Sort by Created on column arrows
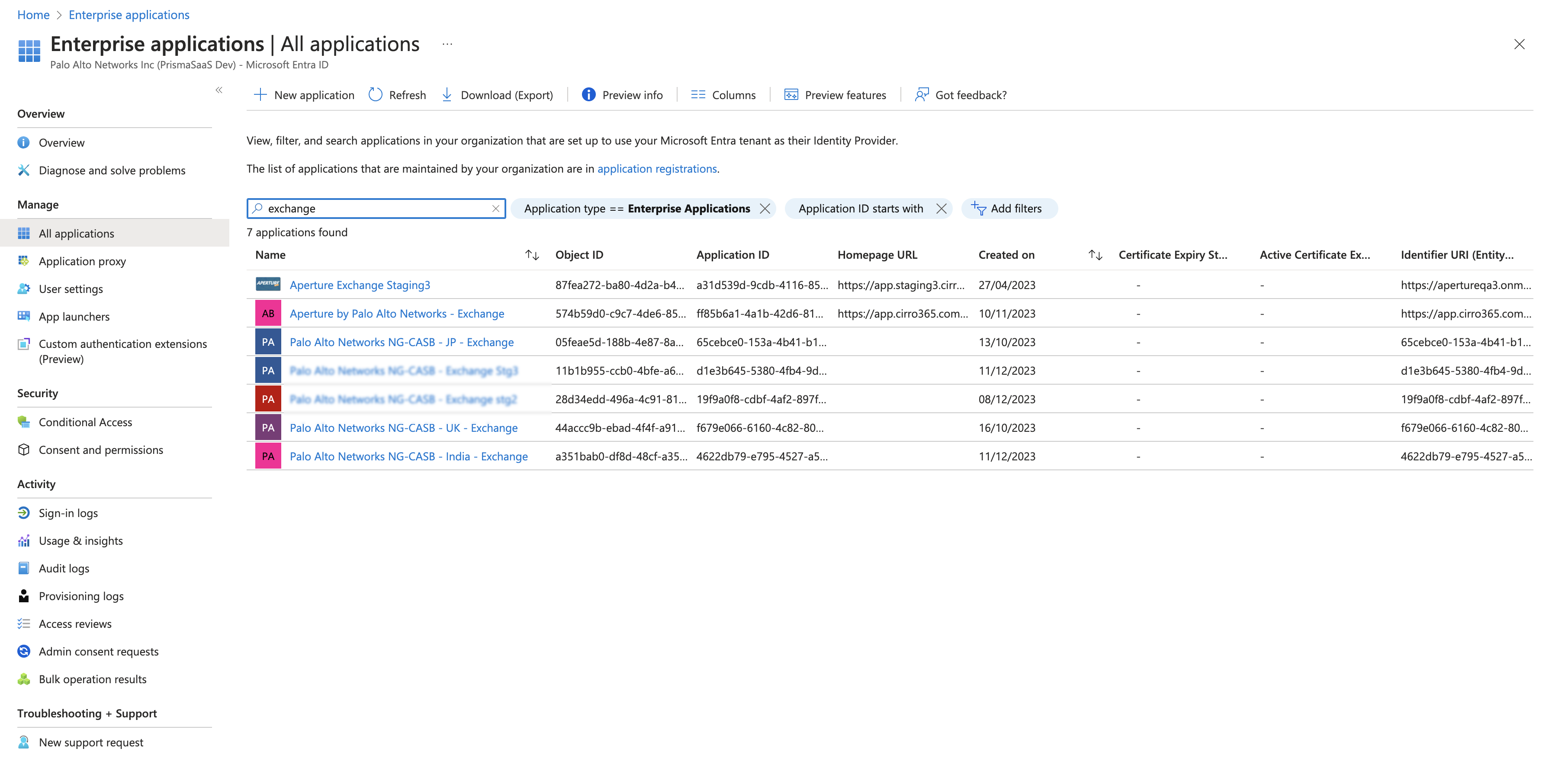This screenshot has width=1549, height=784. (x=1095, y=255)
